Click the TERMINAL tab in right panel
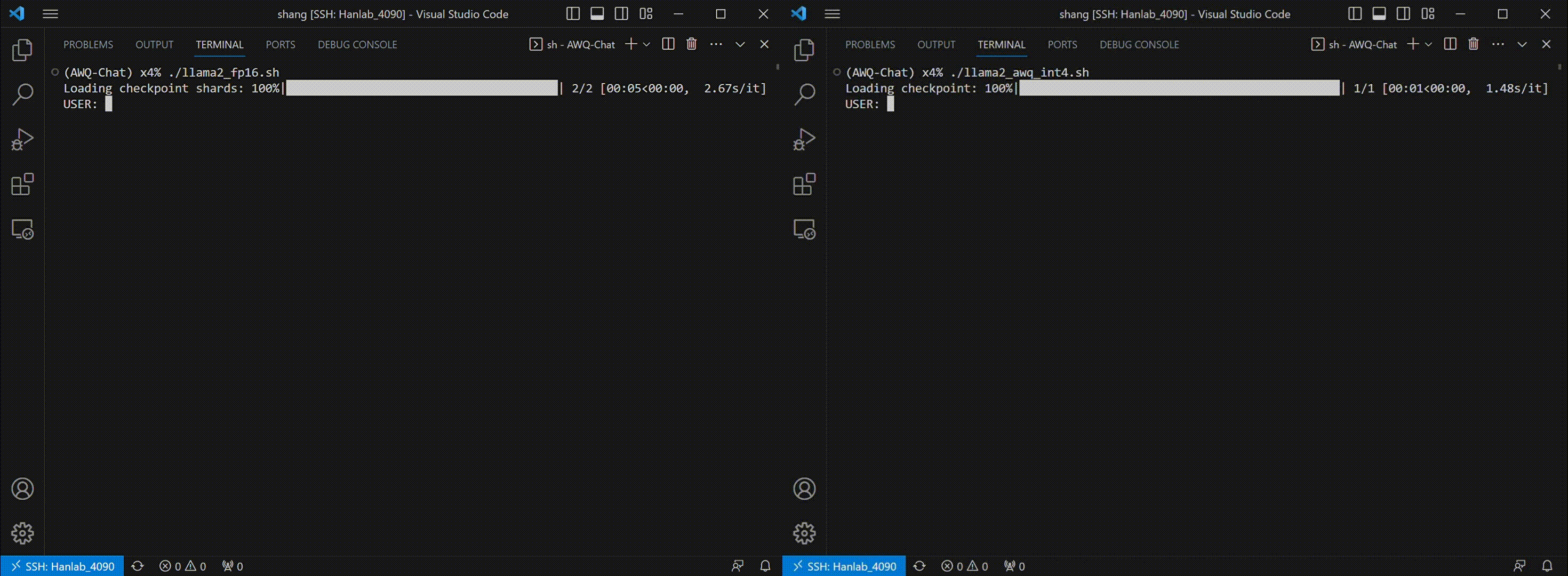This screenshot has width=1568, height=576. tap(1001, 44)
